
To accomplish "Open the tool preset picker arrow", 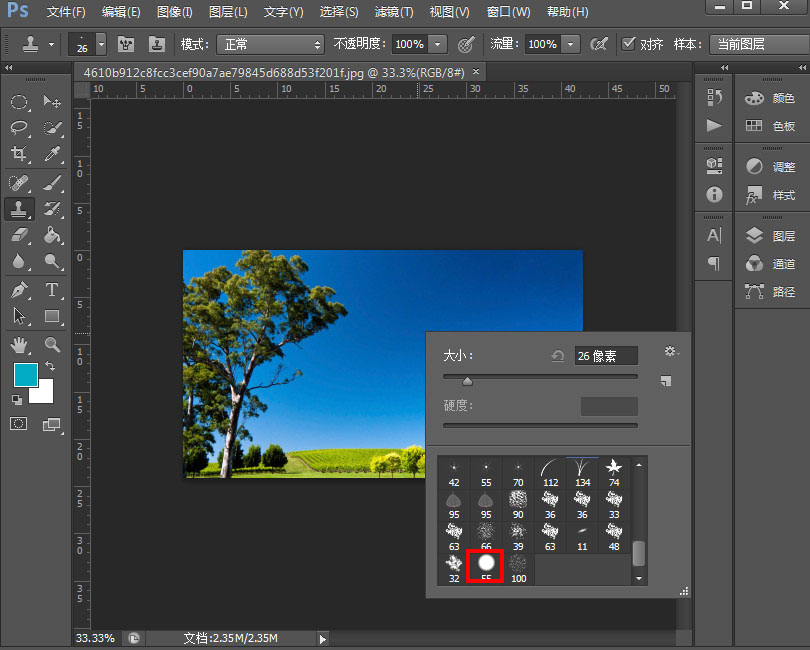I will [51, 44].
